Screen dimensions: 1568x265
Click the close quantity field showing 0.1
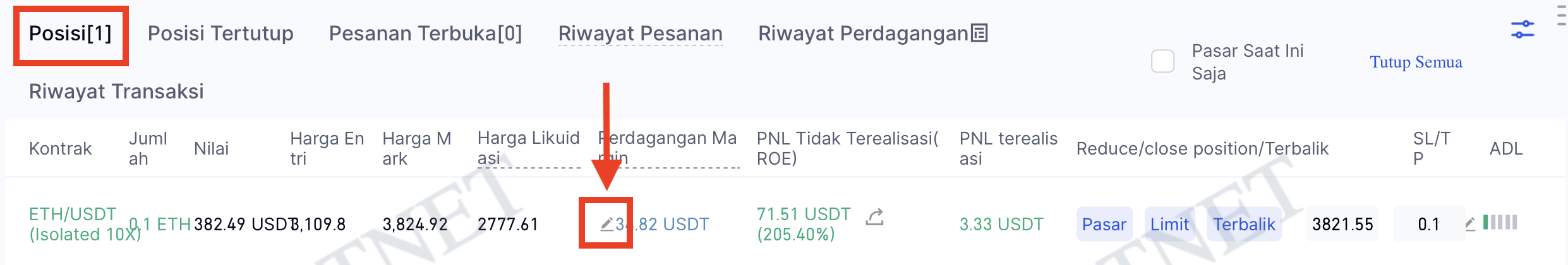point(1428,224)
